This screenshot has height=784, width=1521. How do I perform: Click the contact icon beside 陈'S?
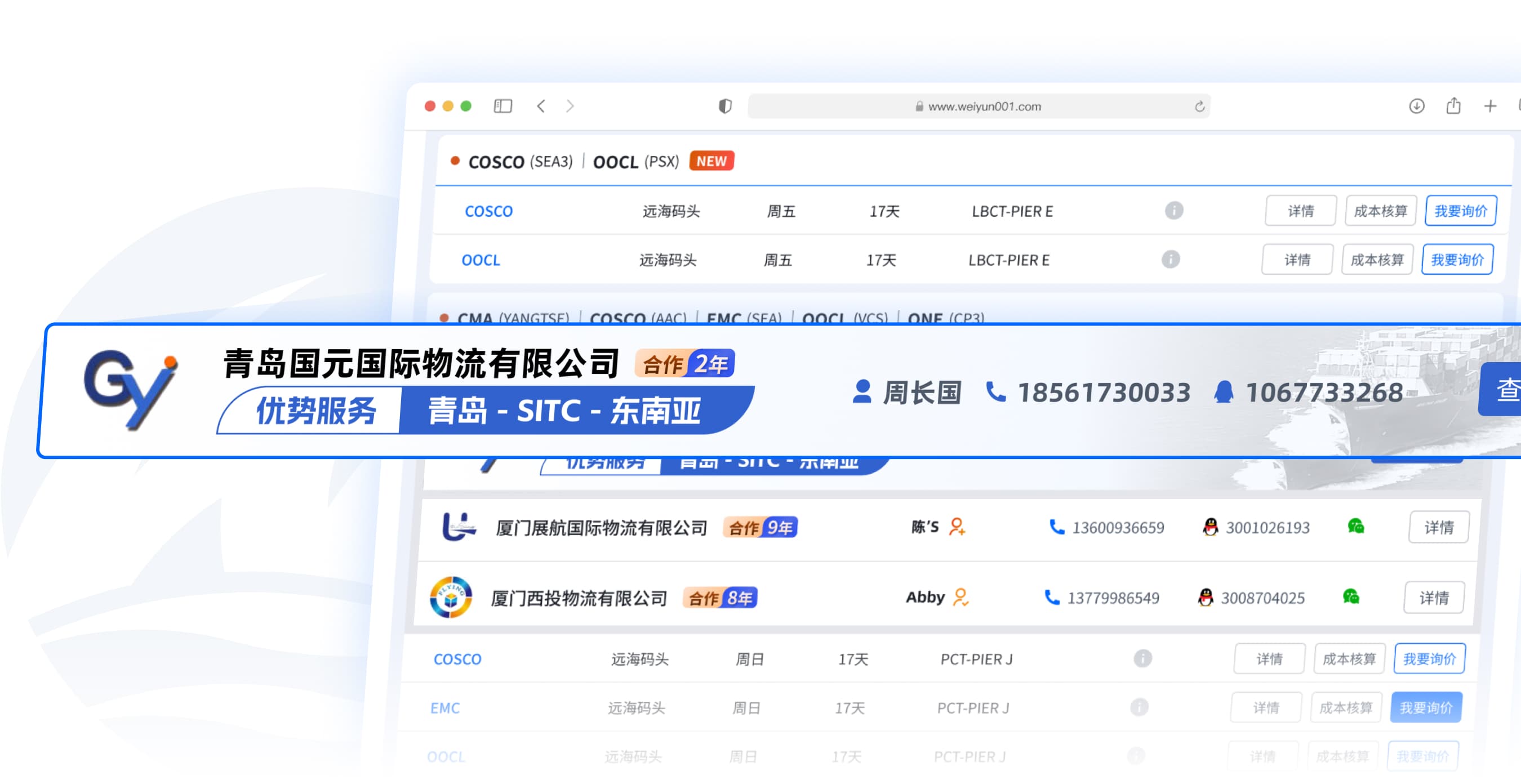pyautogui.click(x=957, y=526)
